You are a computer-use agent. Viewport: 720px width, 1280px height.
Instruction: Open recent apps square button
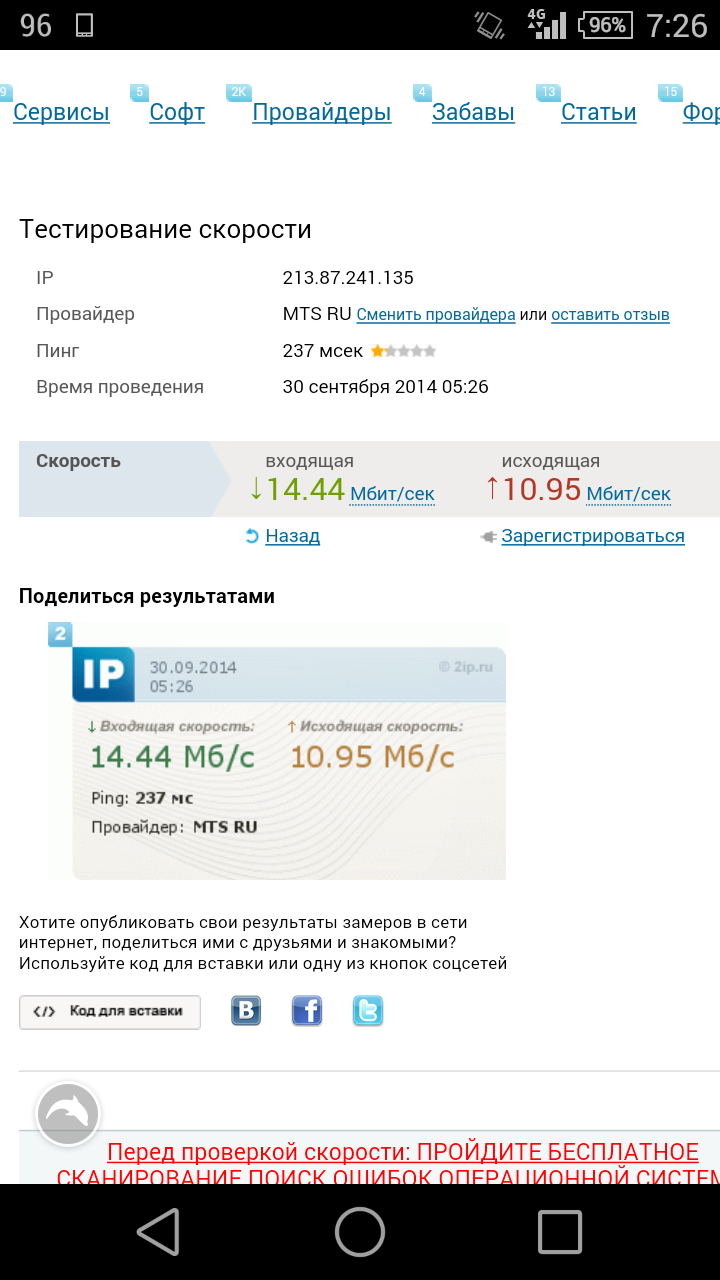[x=559, y=1231]
